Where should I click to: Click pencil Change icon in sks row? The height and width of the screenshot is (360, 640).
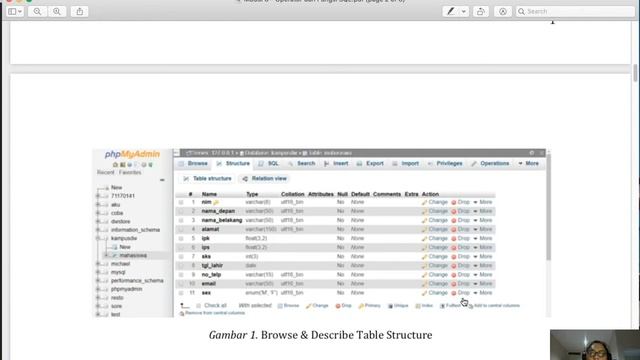pos(424,257)
